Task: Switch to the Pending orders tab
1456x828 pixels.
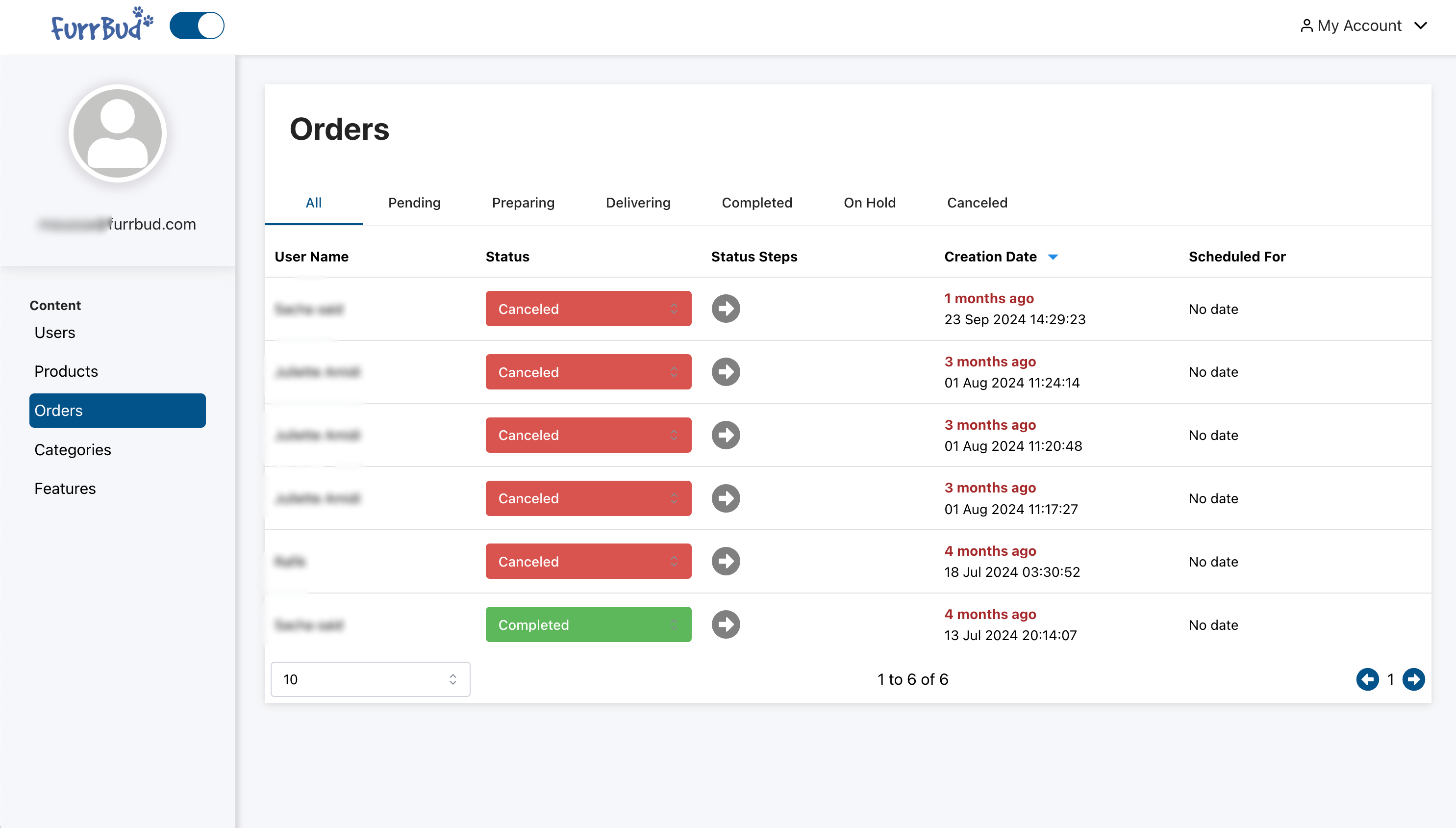Action: (414, 203)
